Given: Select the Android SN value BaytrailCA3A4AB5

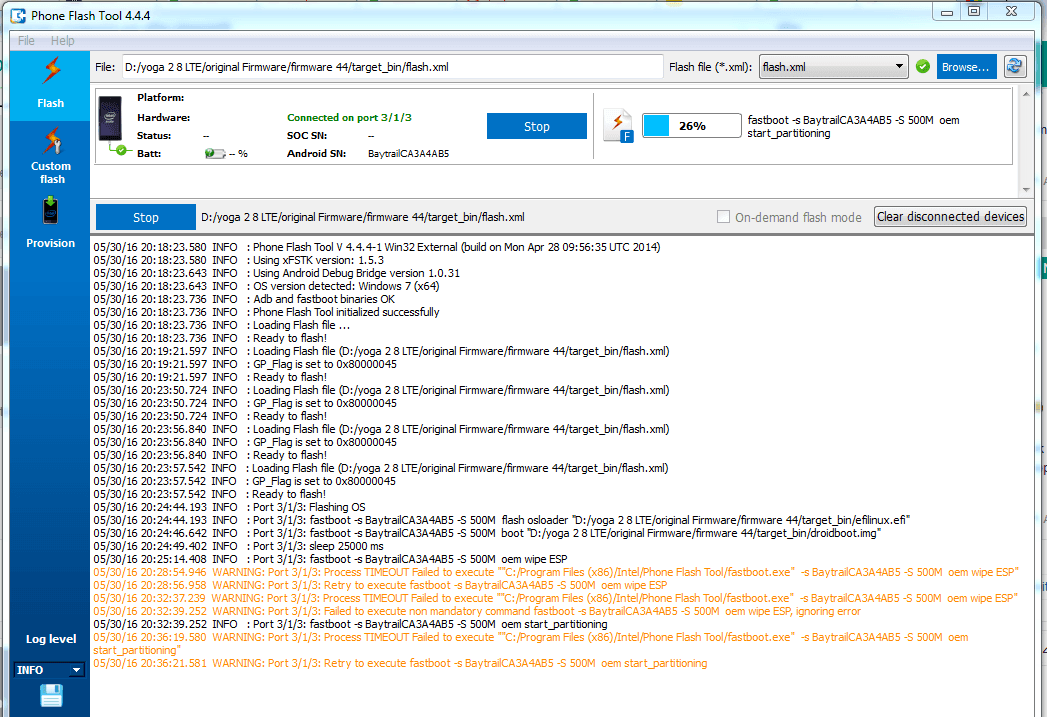Looking at the screenshot, I should coord(409,154).
